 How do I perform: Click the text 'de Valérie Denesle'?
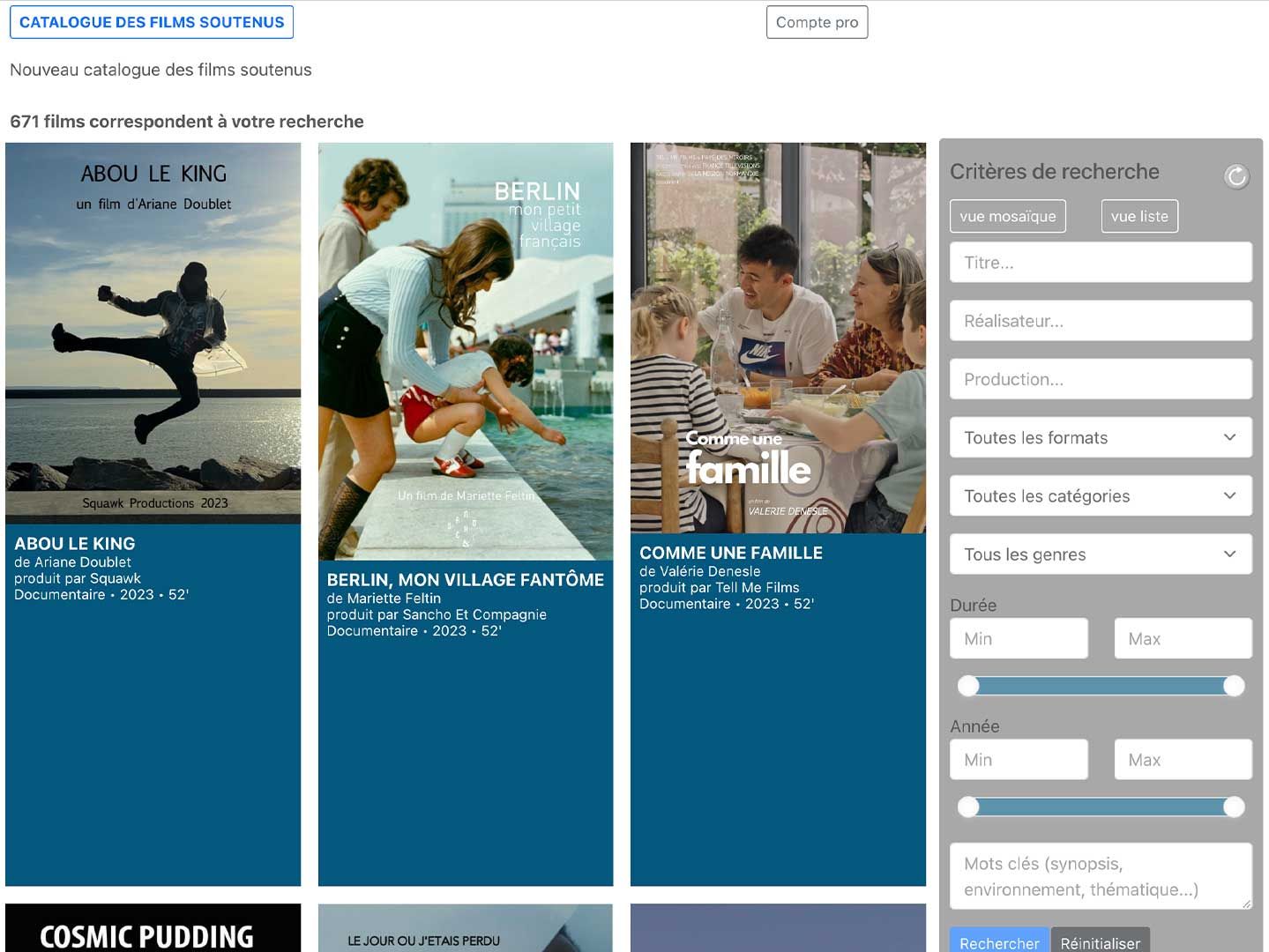[700, 571]
